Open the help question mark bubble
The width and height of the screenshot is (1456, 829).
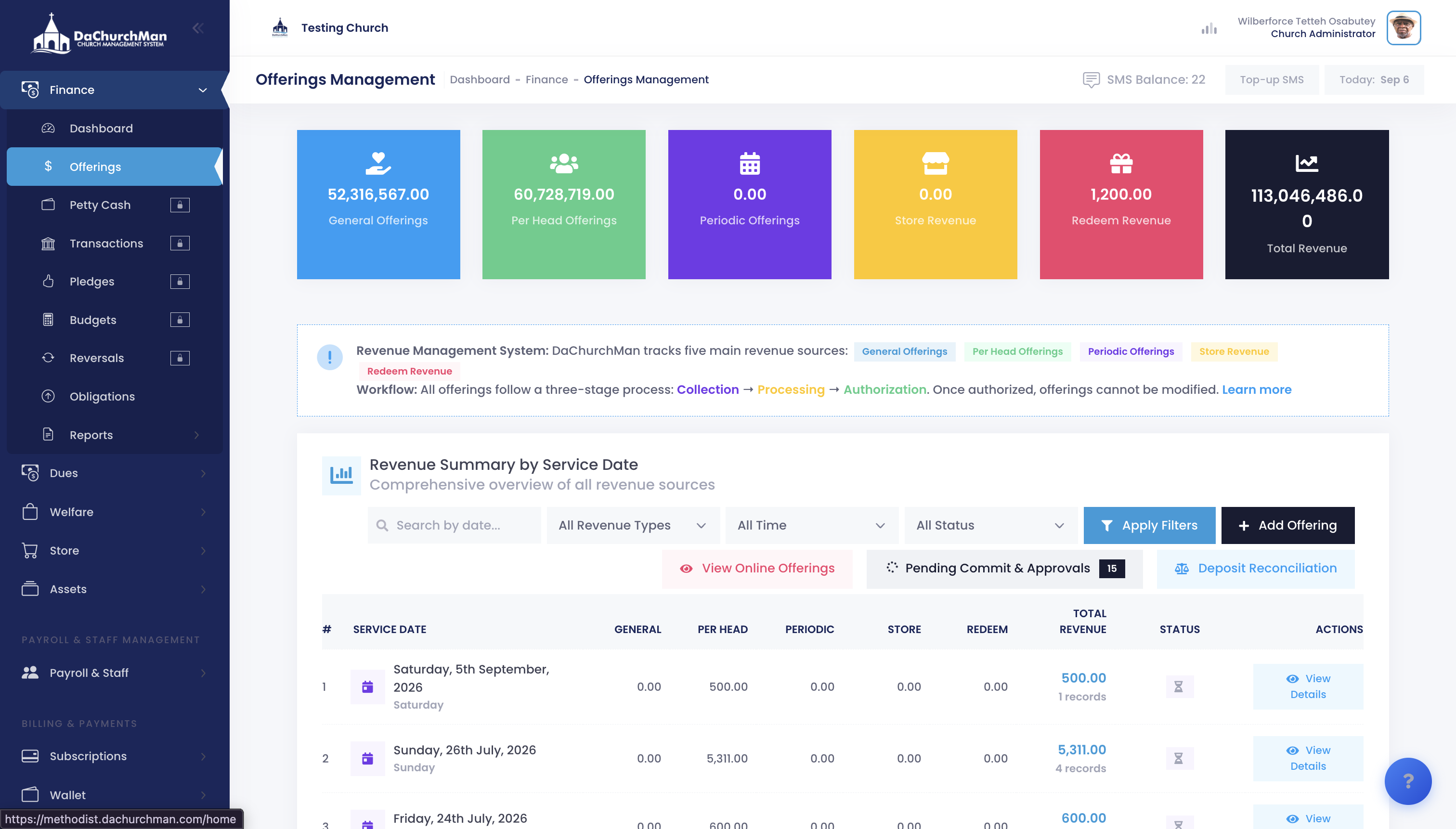point(1407,780)
